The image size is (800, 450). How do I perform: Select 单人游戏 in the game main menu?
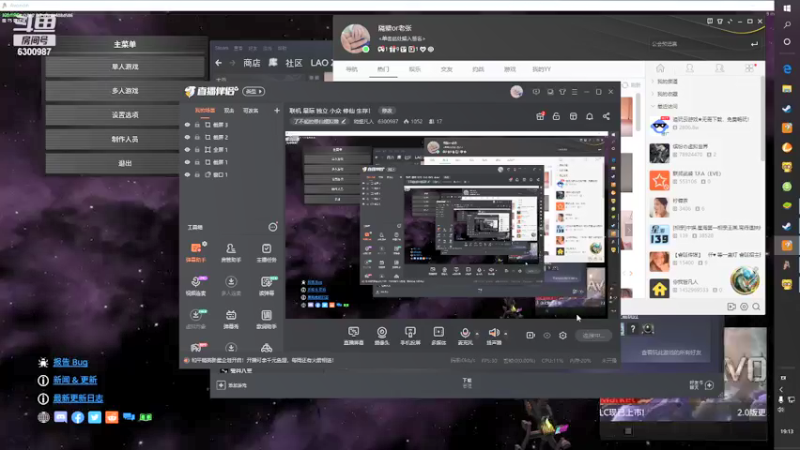(x=125, y=66)
